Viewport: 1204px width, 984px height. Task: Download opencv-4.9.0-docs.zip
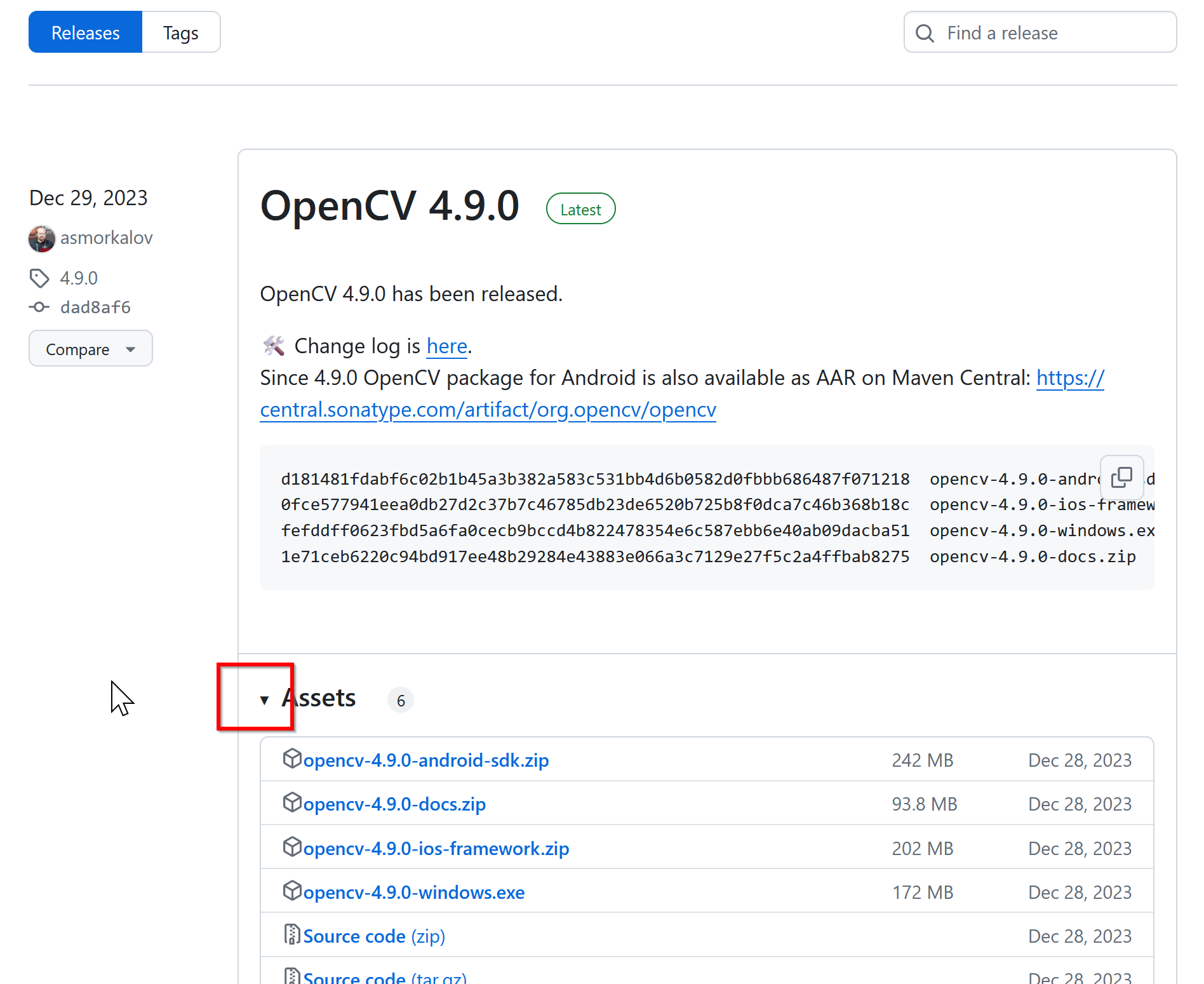point(394,804)
